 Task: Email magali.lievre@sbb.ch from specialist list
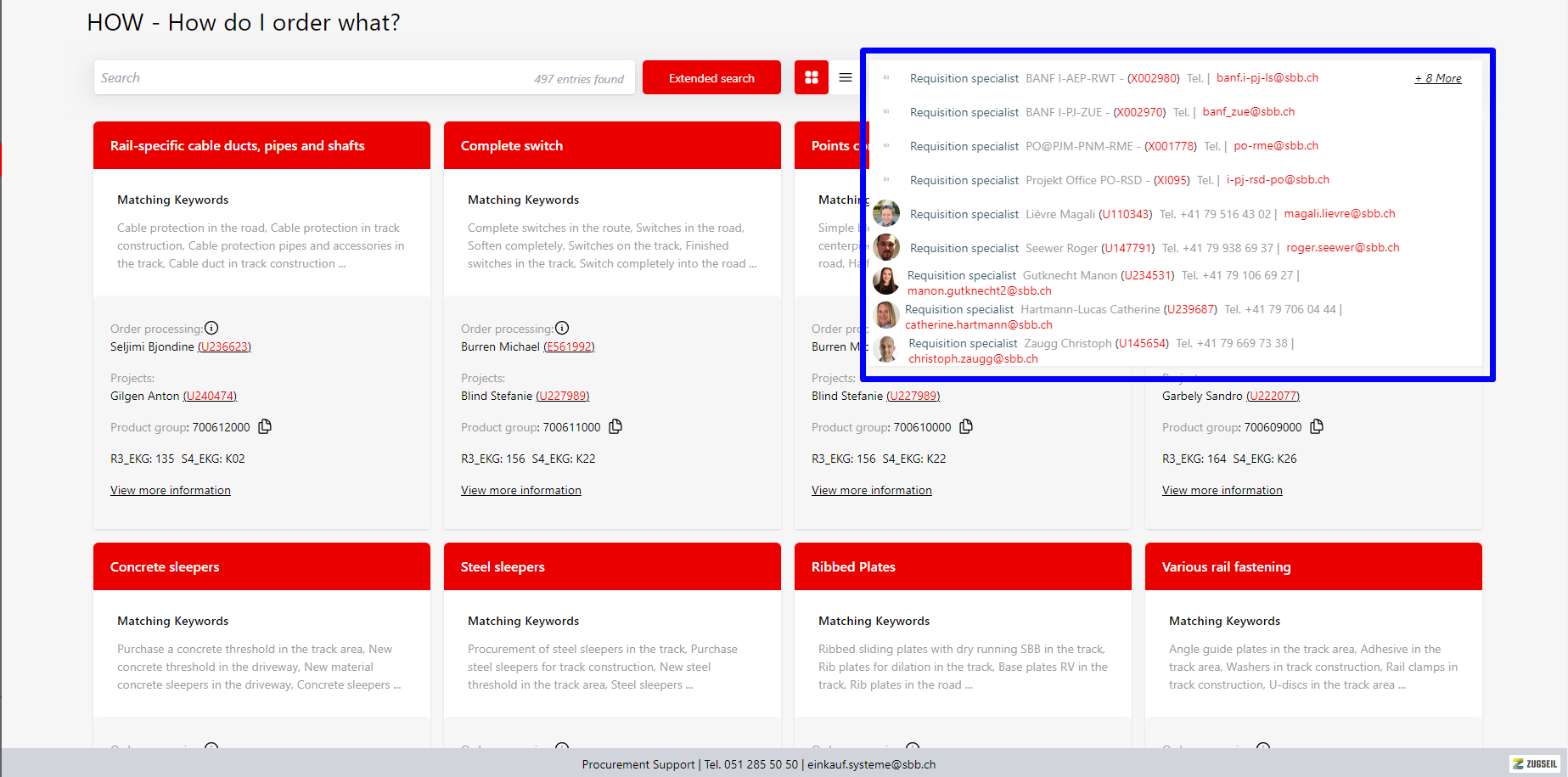1339,213
